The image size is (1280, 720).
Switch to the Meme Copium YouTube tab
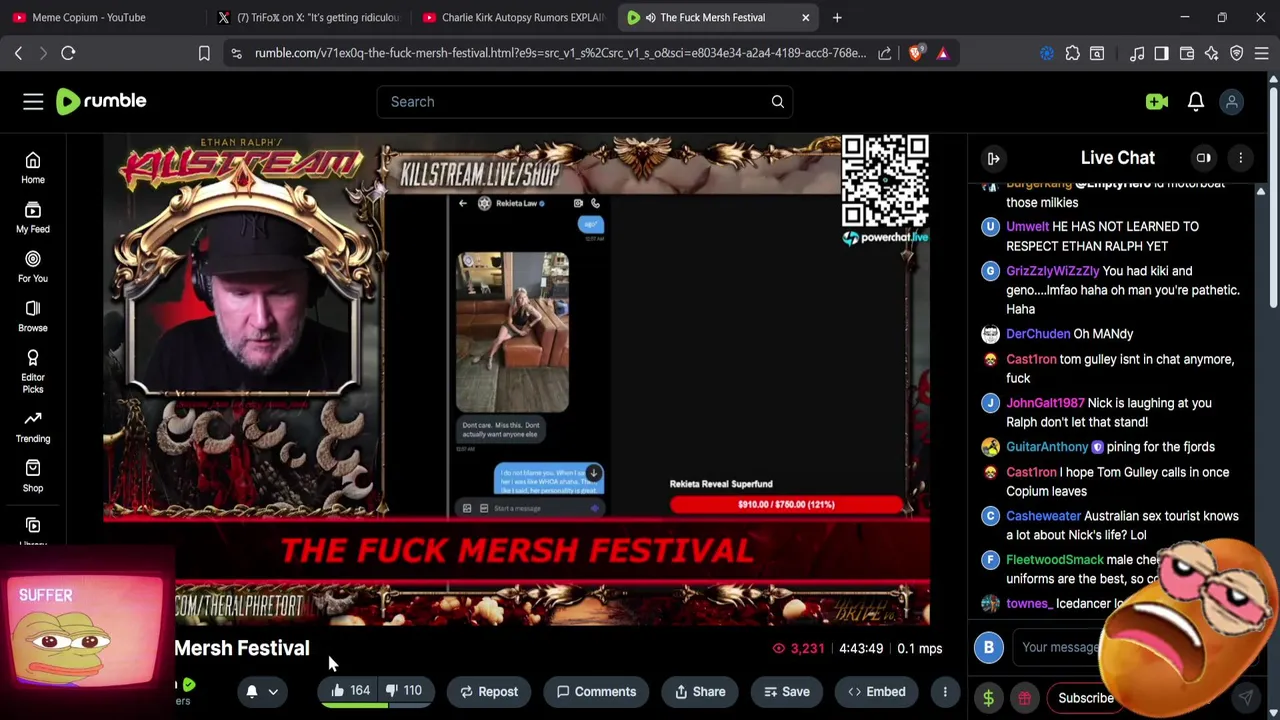[89, 17]
